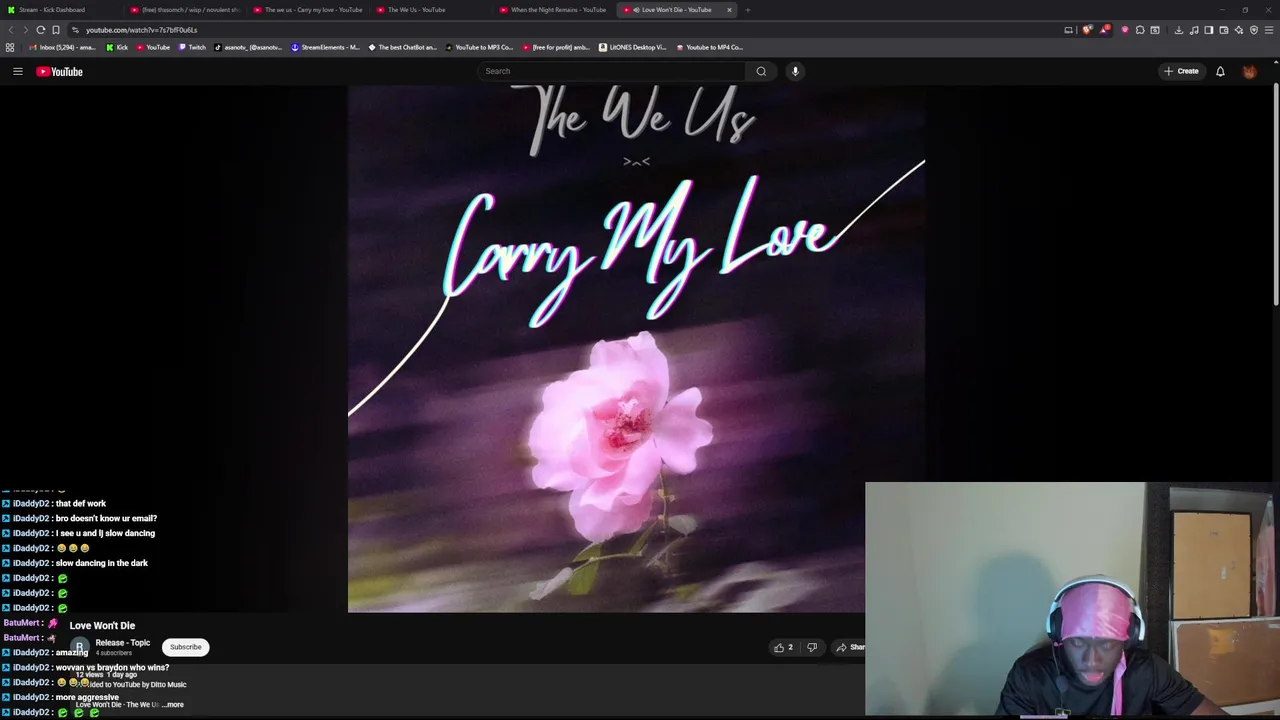1280x720 pixels.
Task: Click chat message 'slow dancing in the dark'
Action: coord(102,563)
